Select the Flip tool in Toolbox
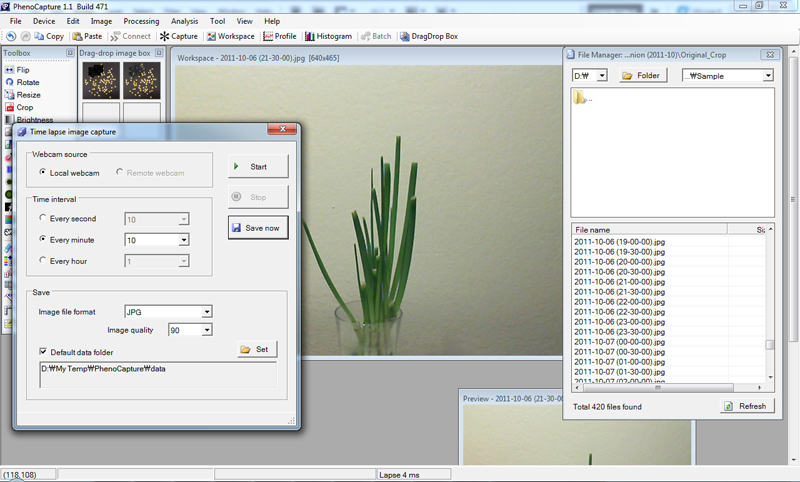This screenshot has width=800, height=482. 21,70
